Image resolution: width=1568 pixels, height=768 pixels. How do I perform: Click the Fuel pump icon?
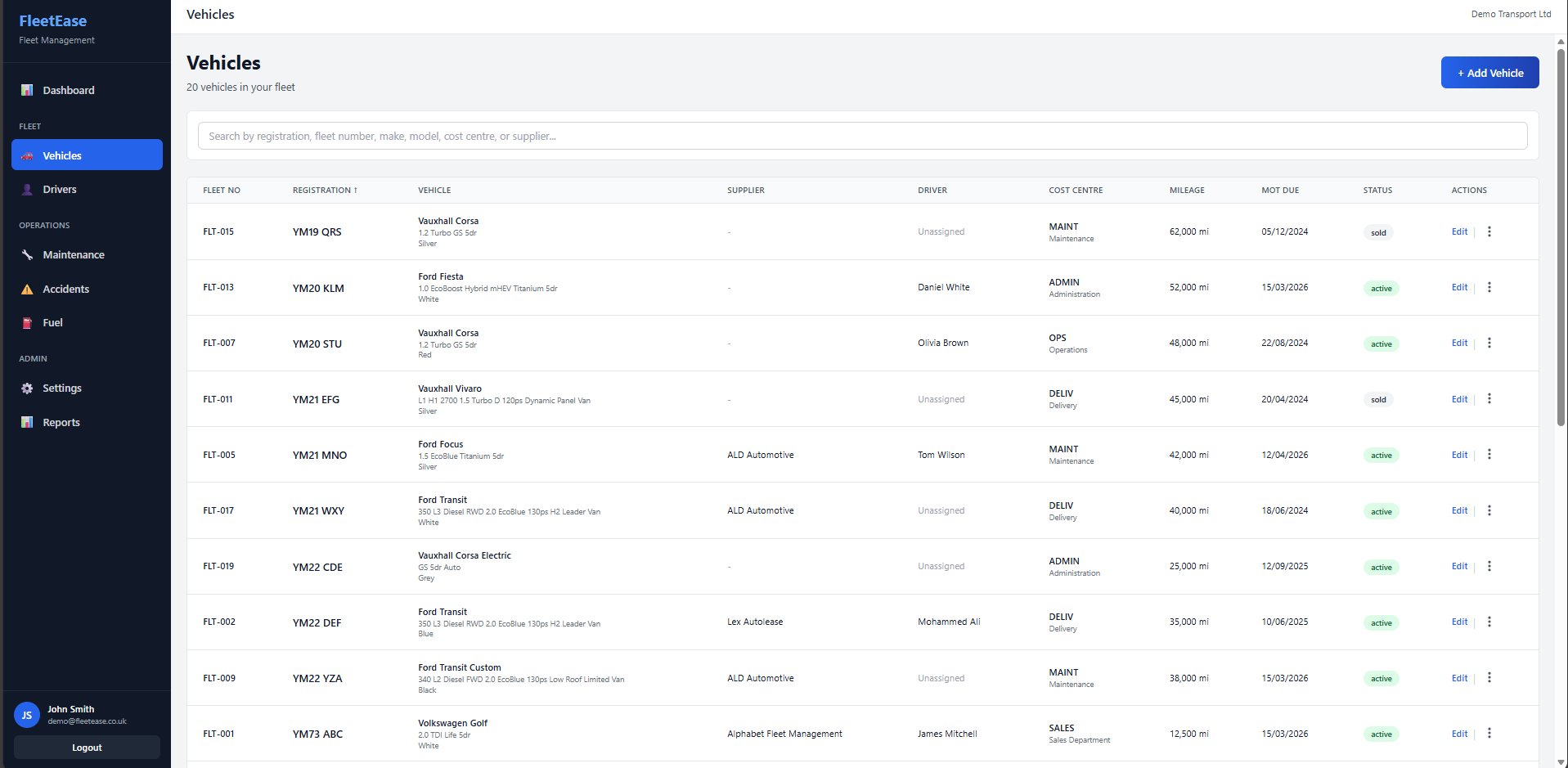pyautogui.click(x=27, y=322)
